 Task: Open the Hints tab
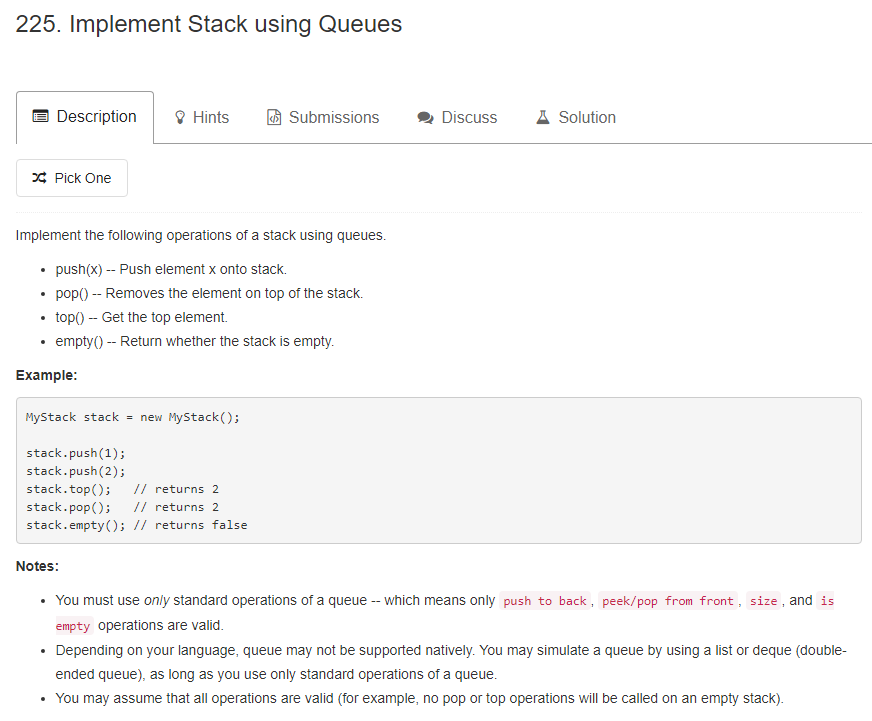pos(201,117)
